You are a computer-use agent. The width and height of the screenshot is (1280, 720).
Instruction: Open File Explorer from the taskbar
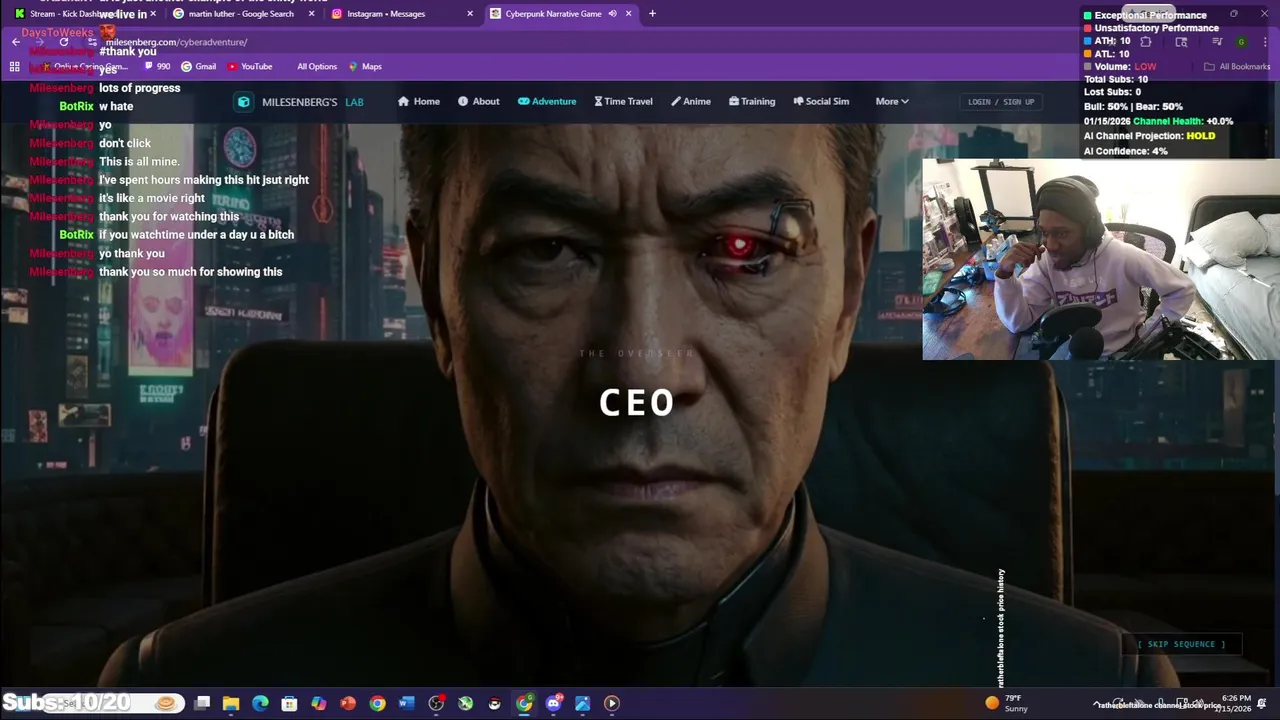click(x=231, y=703)
